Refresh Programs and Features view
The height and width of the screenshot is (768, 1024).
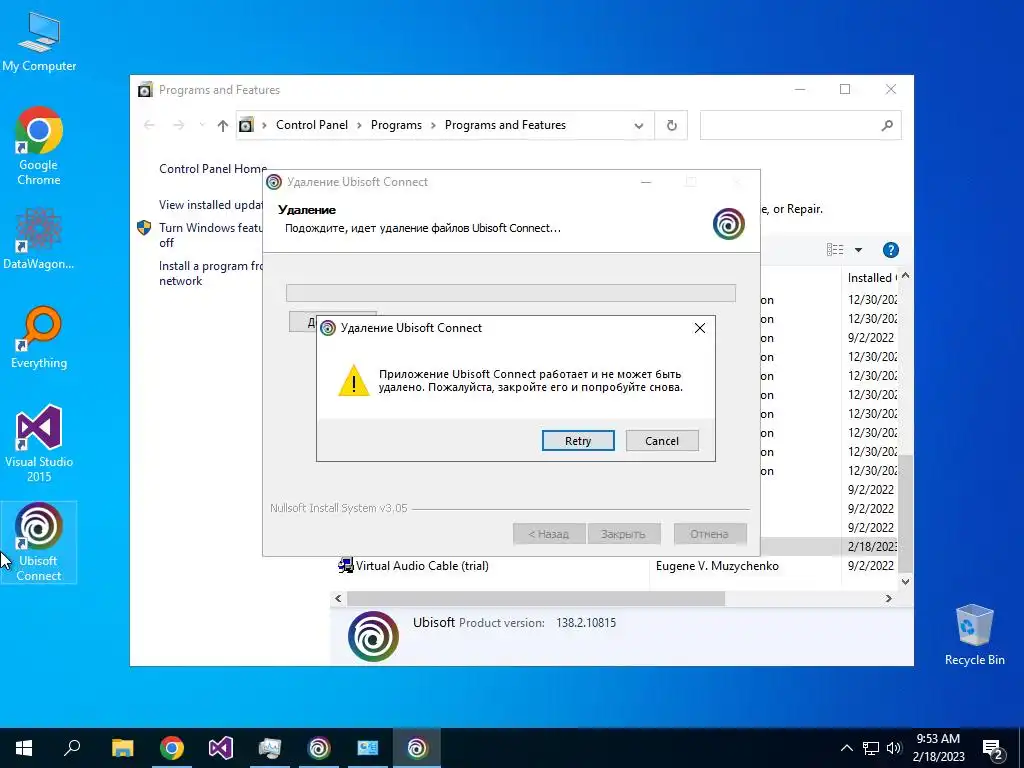671,125
